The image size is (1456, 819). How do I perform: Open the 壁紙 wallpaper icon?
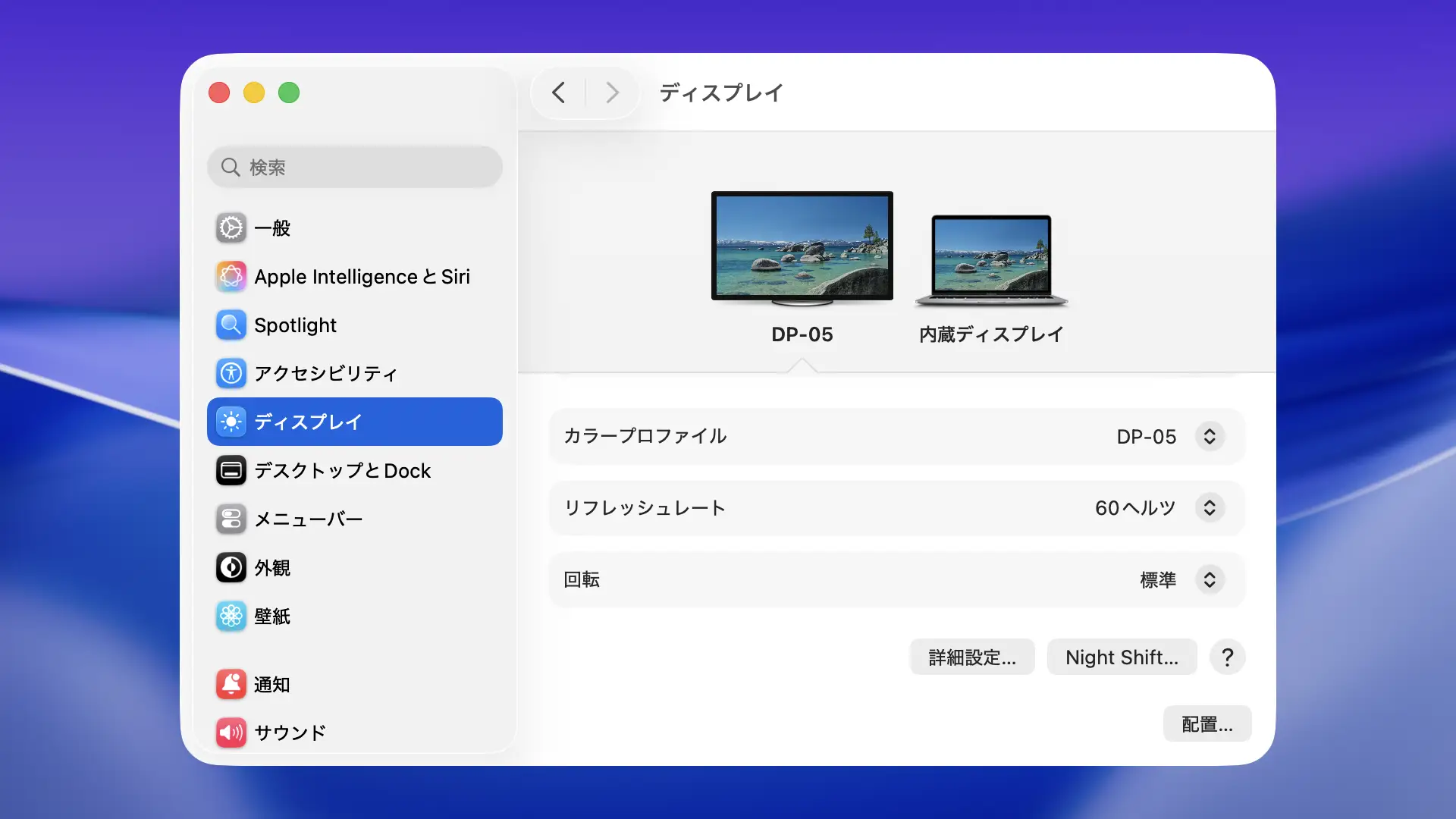tap(231, 616)
